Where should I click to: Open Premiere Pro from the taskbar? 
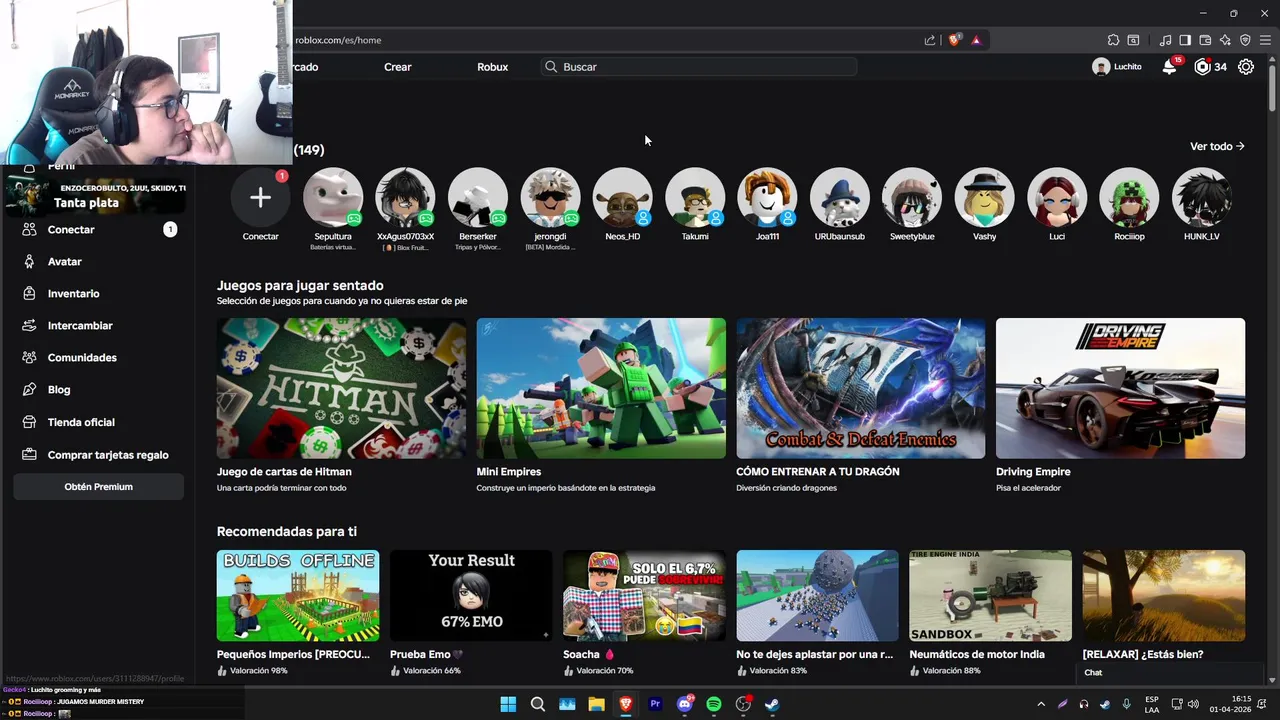pyautogui.click(x=655, y=704)
